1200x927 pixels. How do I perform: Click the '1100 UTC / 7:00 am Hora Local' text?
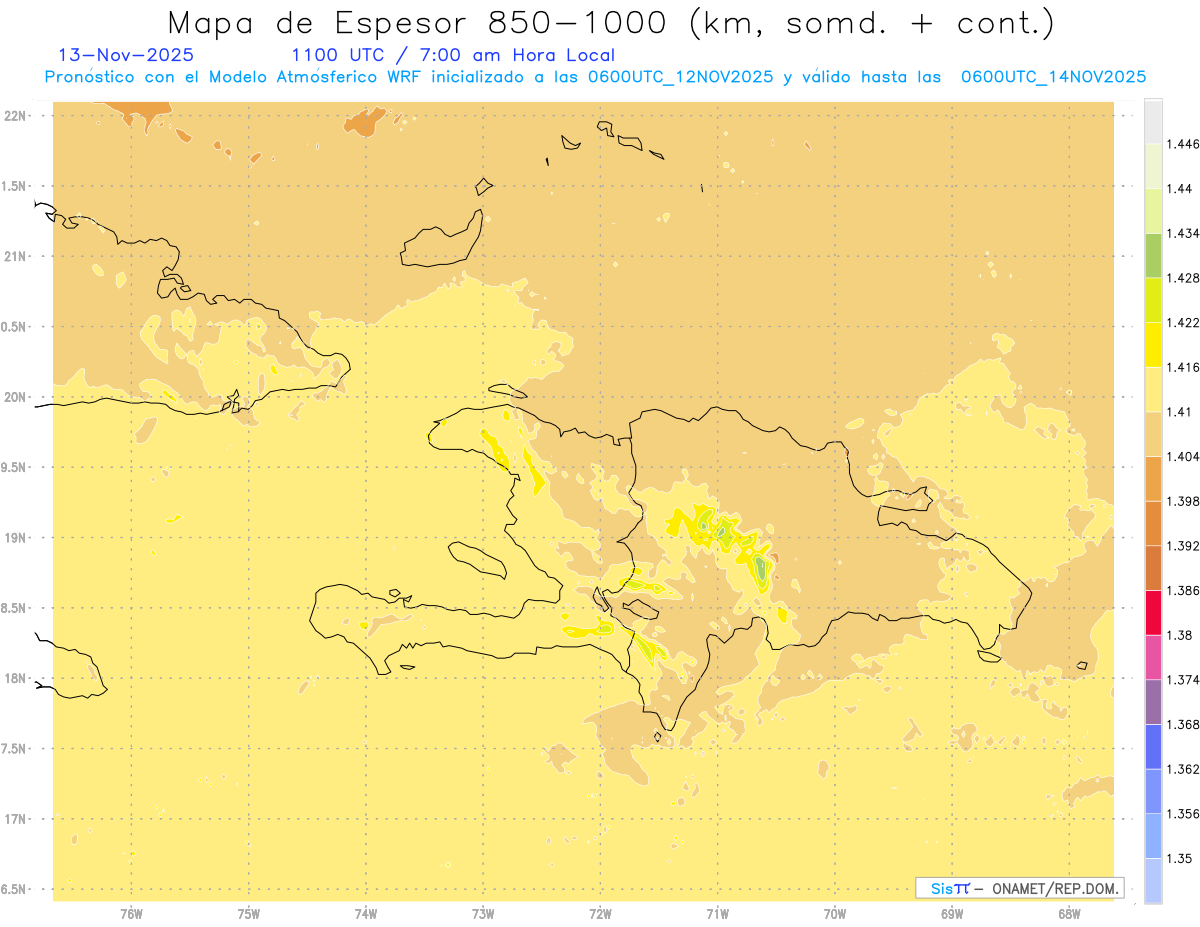[x=453, y=55]
